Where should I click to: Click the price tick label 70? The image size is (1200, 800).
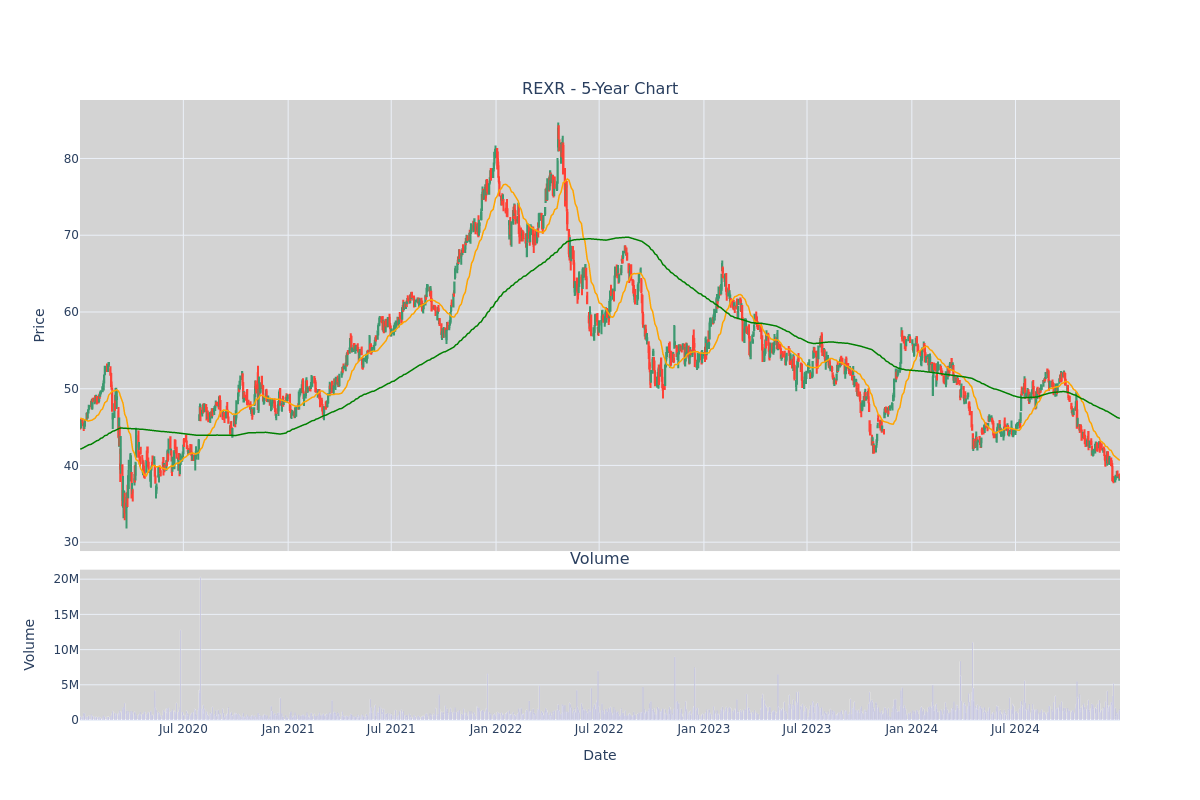(x=71, y=235)
